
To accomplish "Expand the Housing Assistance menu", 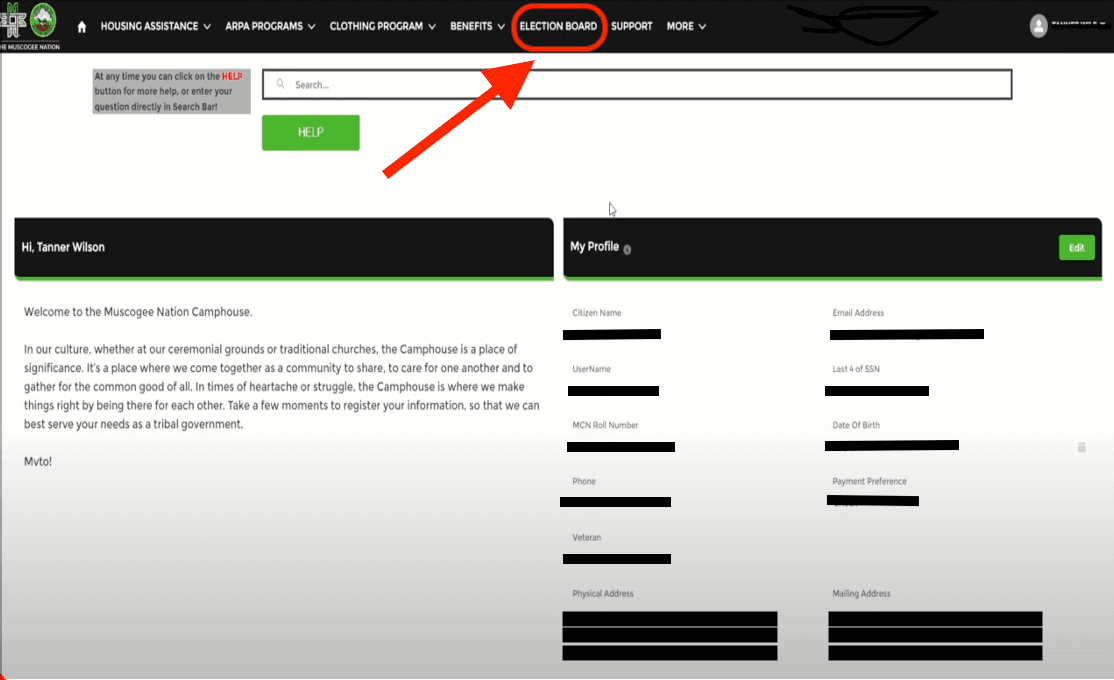I will (x=156, y=26).
